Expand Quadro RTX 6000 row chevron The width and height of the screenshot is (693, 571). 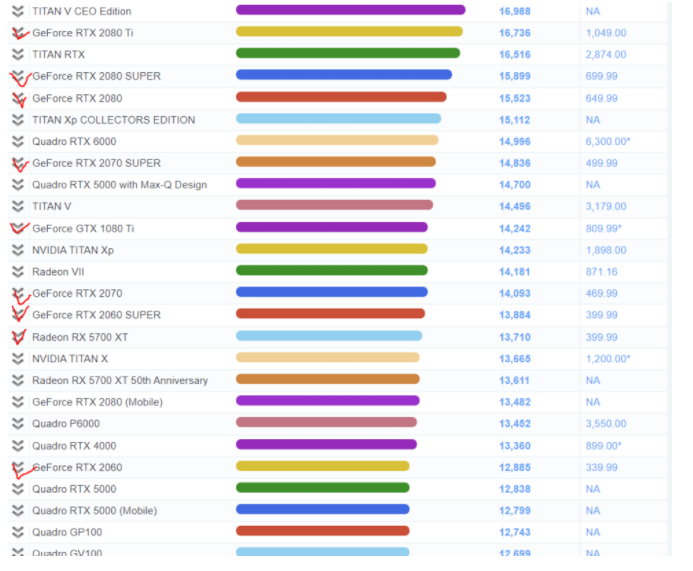coord(18,141)
